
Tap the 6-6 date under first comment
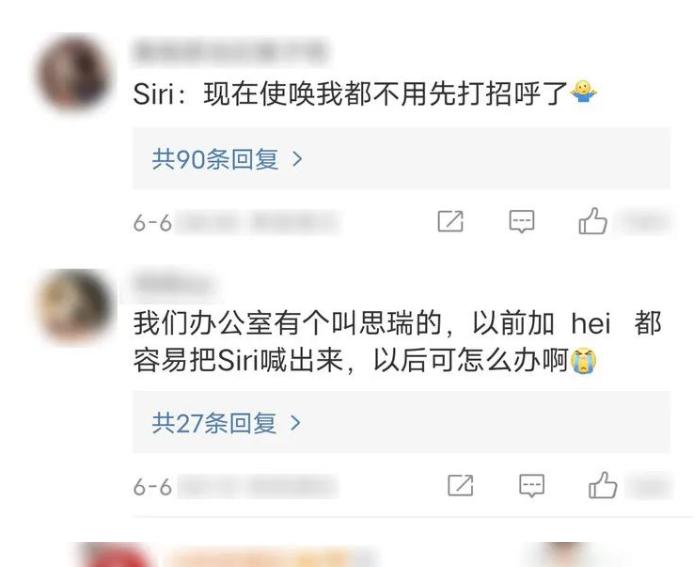[152, 223]
